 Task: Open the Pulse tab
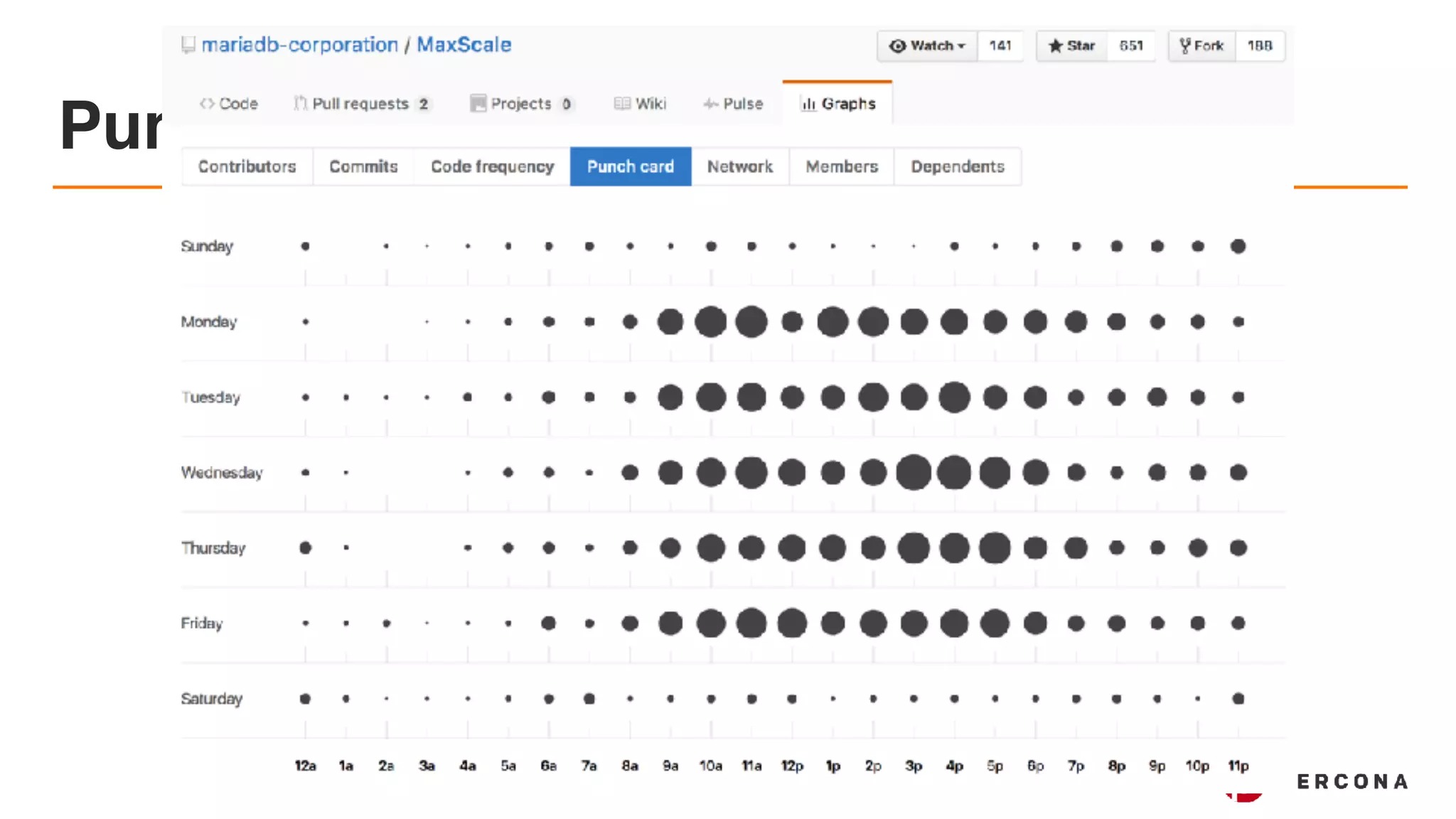tap(733, 104)
